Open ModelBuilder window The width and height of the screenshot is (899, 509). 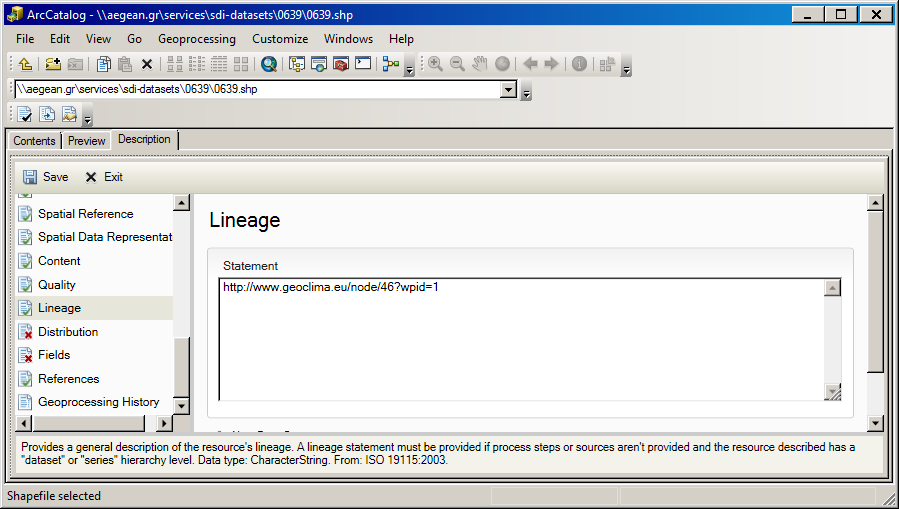click(x=391, y=64)
